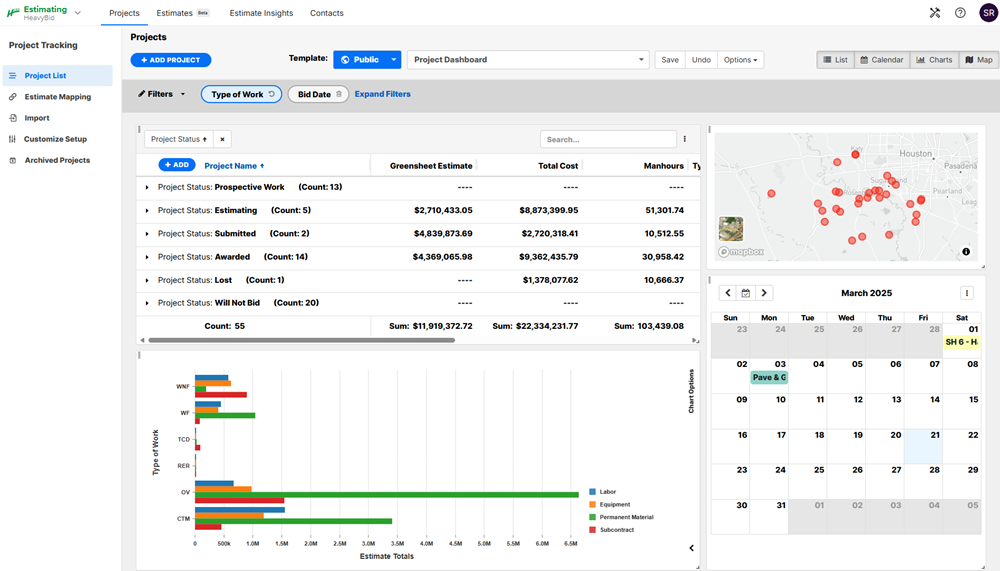Click the calendar today icon button
Image resolution: width=1000 pixels, height=571 pixels.
746,293
